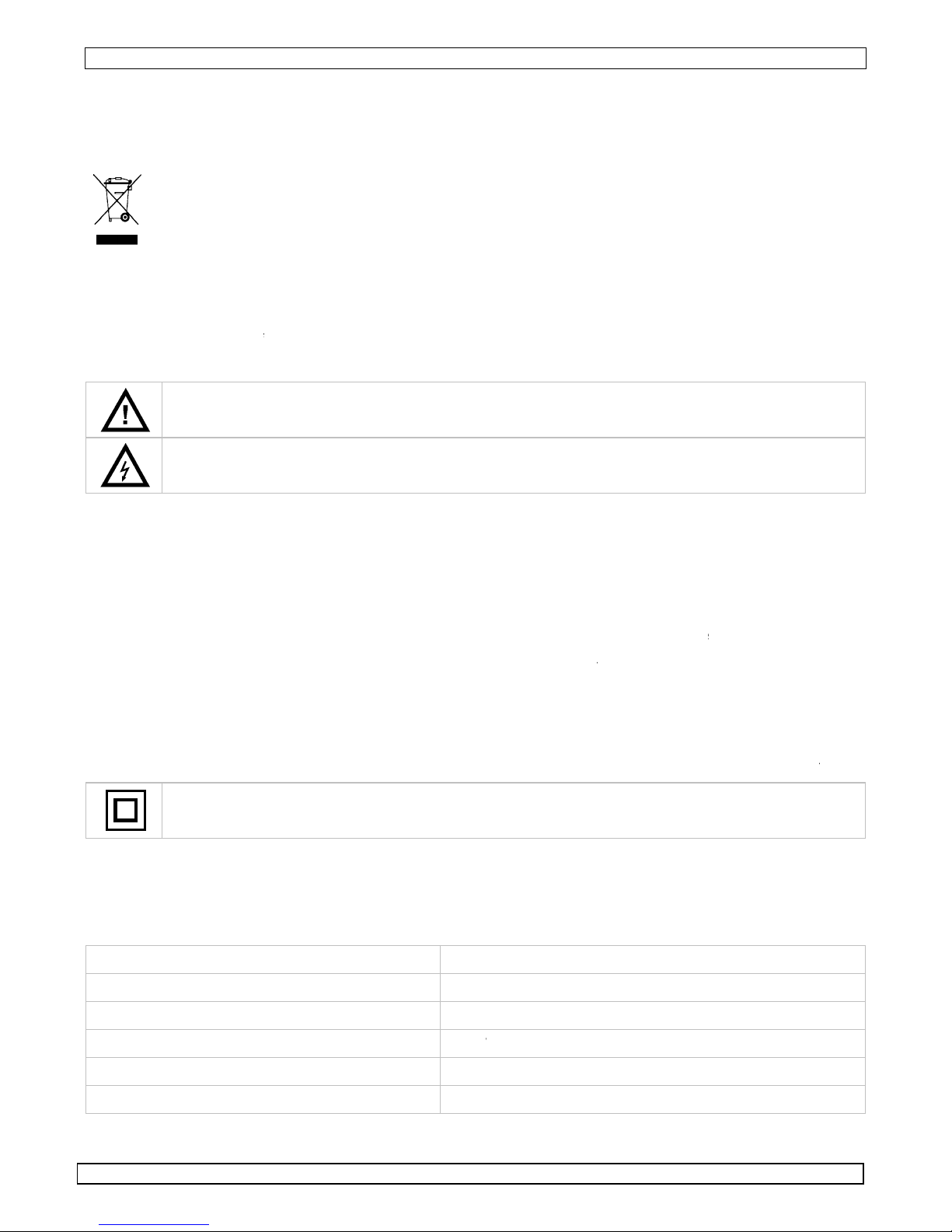Select the fifth row left cell of the specification table
Screen dimensions: 952x1232
(263, 1071)
